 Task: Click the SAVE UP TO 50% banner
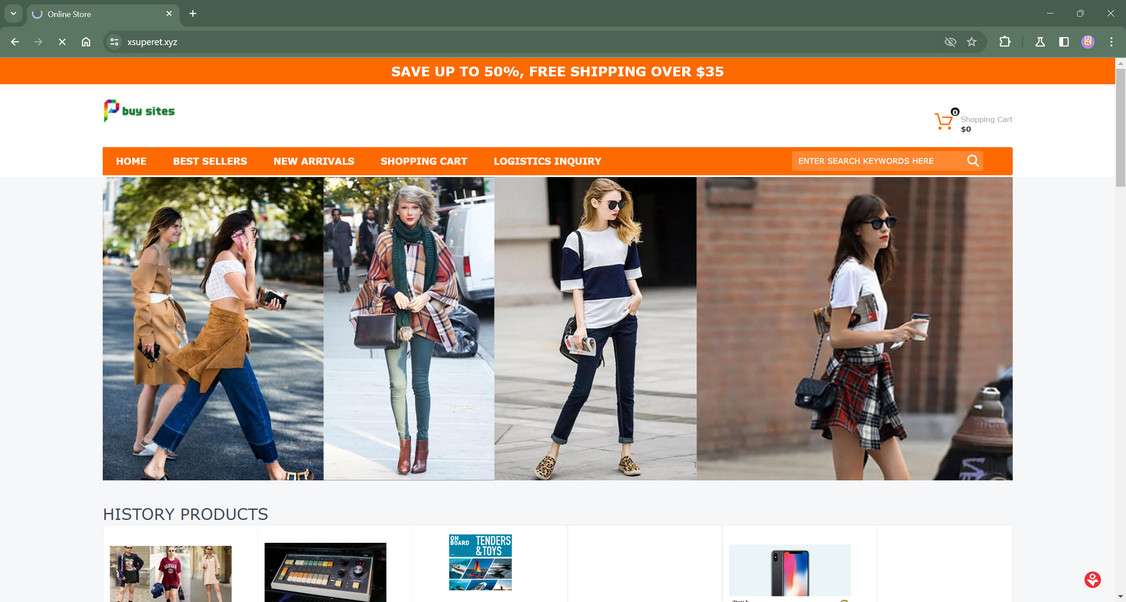(557, 71)
